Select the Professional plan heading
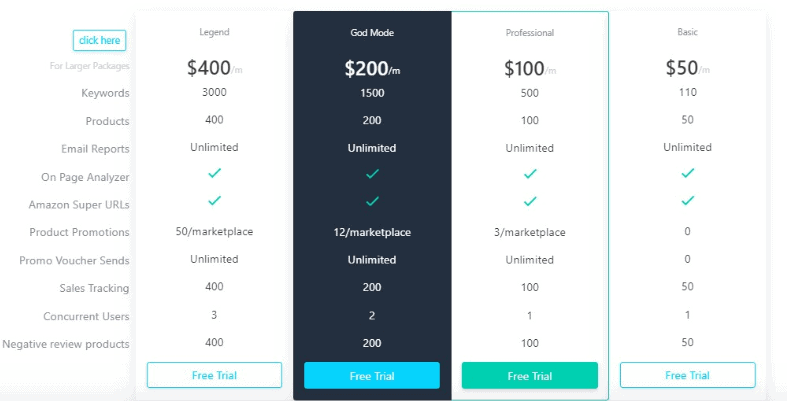The height and width of the screenshot is (401, 787). (530, 33)
